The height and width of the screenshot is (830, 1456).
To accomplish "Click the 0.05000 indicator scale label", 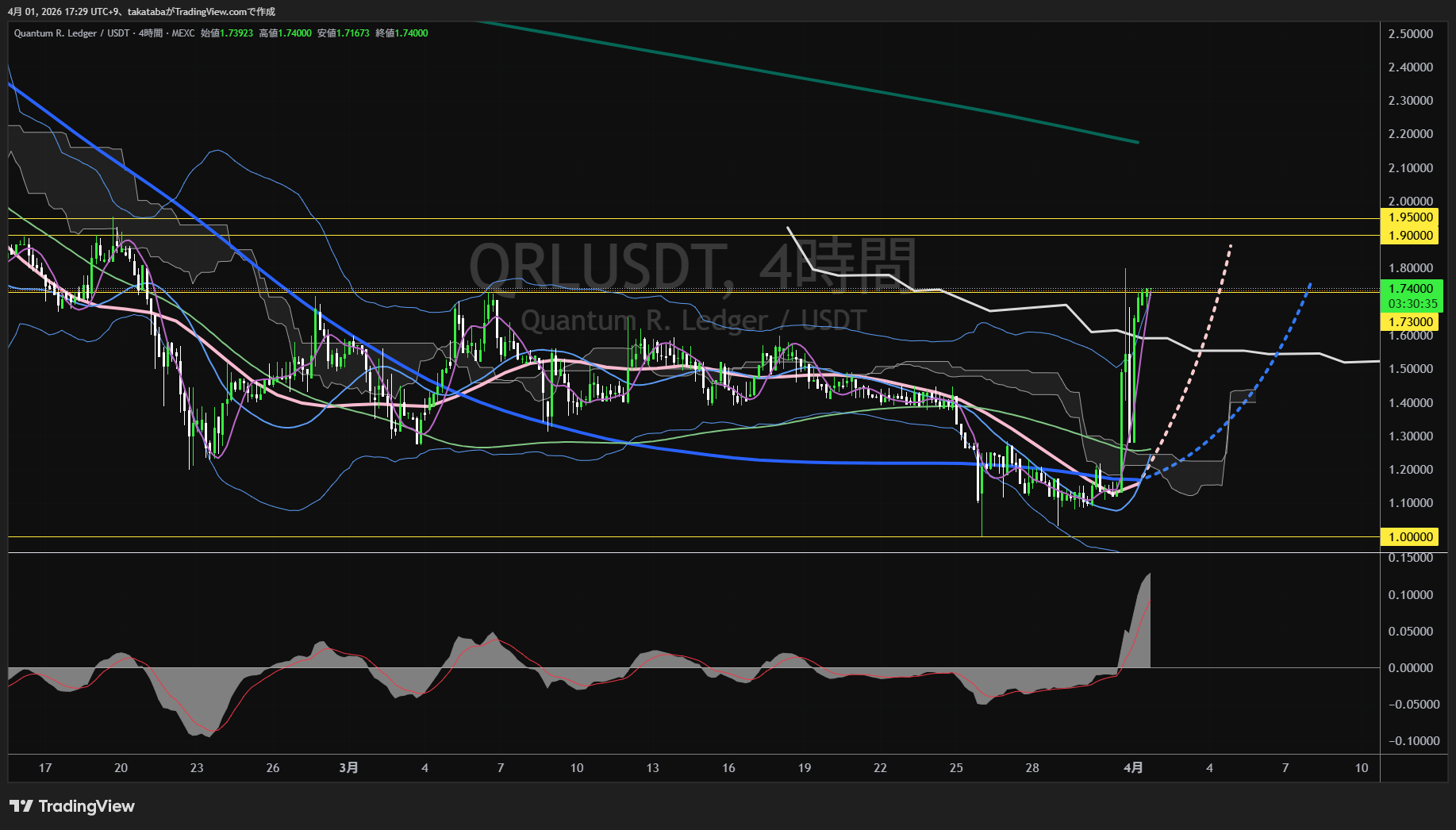I will [1411, 632].
